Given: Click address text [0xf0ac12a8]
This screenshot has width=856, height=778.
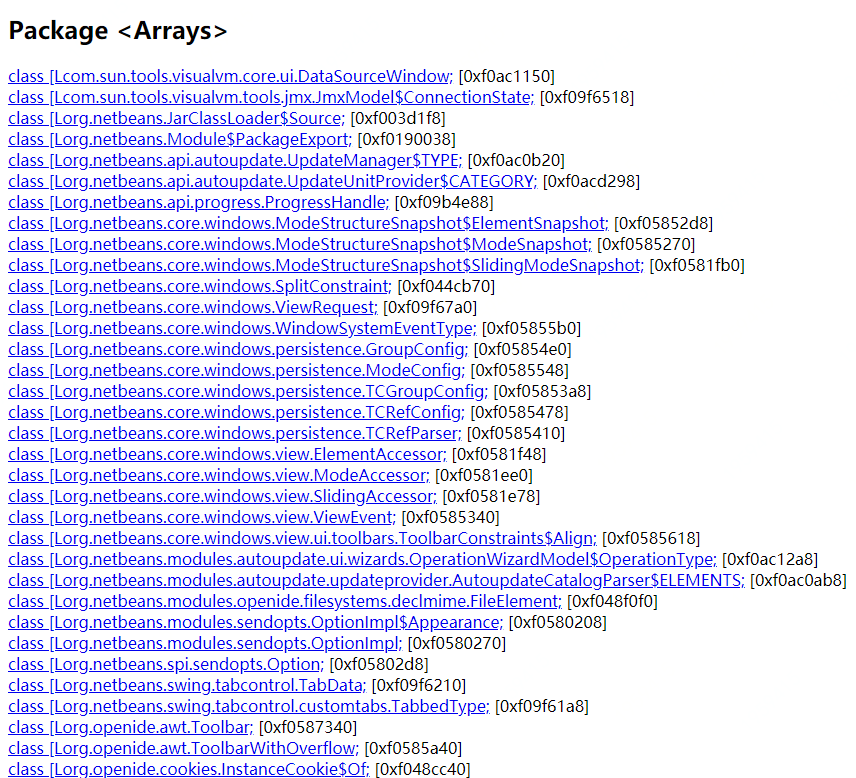Looking at the screenshot, I should point(770,560).
